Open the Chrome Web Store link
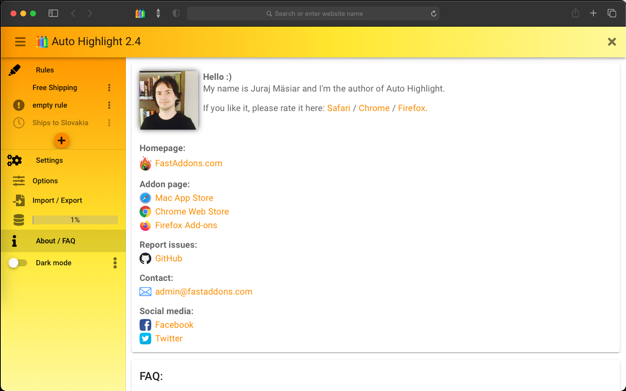The height and width of the screenshot is (391, 626). tap(192, 211)
